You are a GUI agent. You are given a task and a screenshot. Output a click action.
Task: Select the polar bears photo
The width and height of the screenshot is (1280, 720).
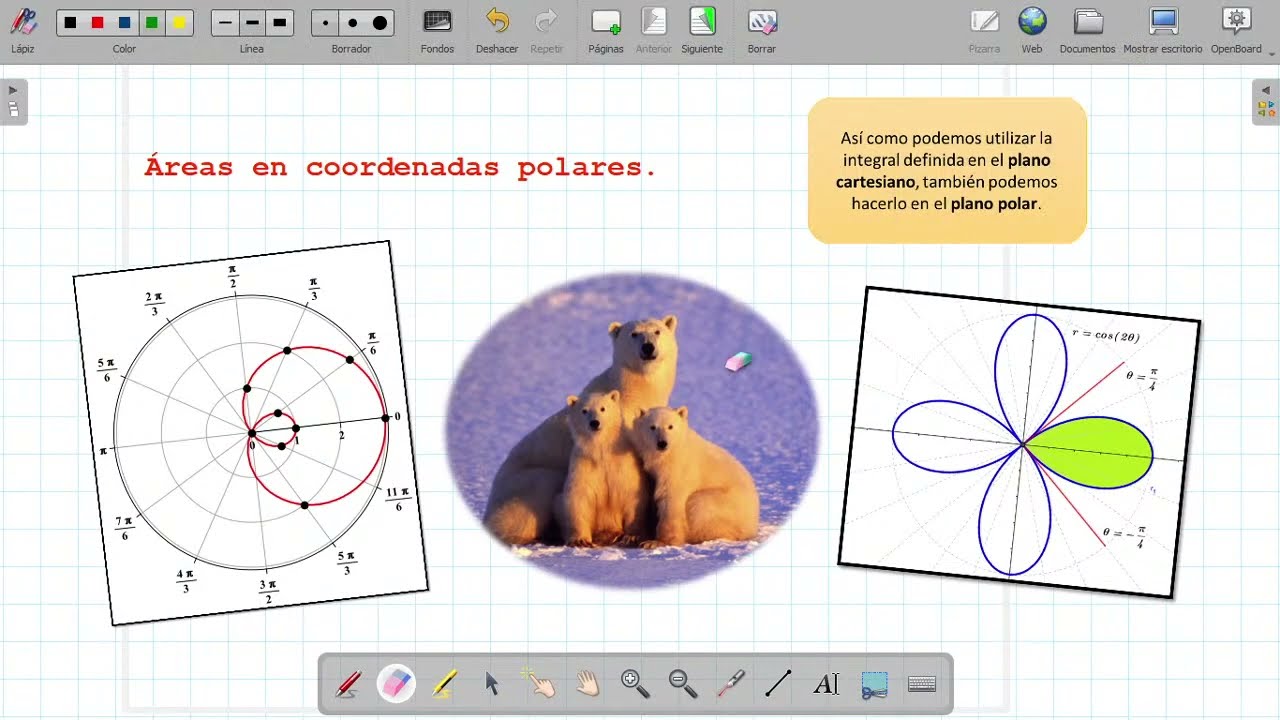[632, 430]
